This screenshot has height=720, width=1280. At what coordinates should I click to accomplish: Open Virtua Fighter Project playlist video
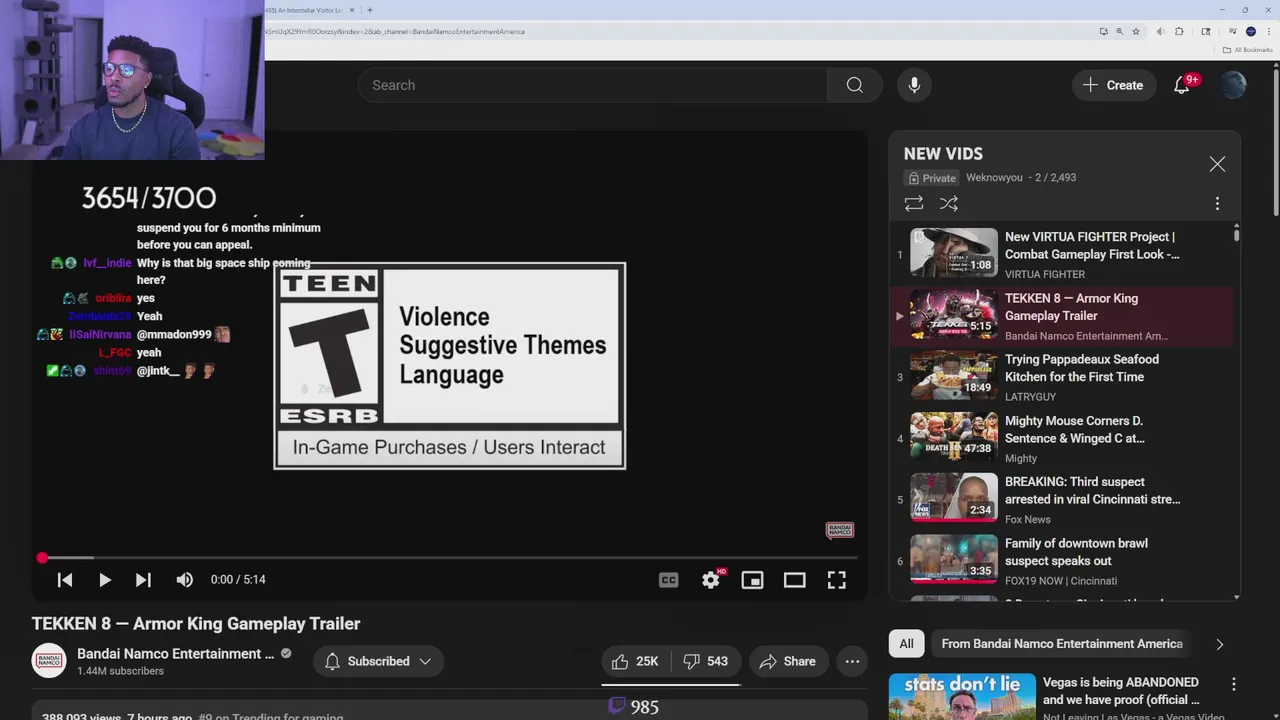click(x=1061, y=254)
